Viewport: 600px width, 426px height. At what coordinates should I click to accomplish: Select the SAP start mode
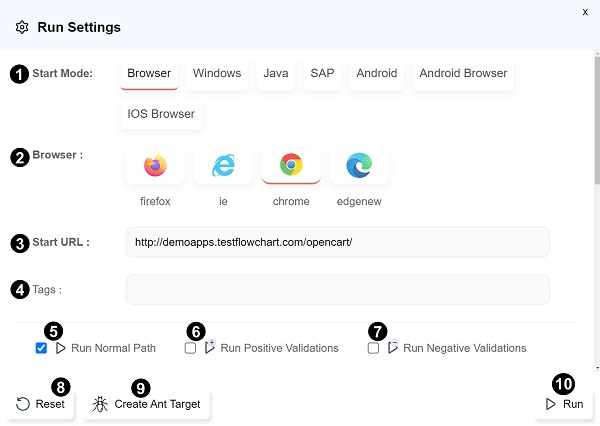322,74
